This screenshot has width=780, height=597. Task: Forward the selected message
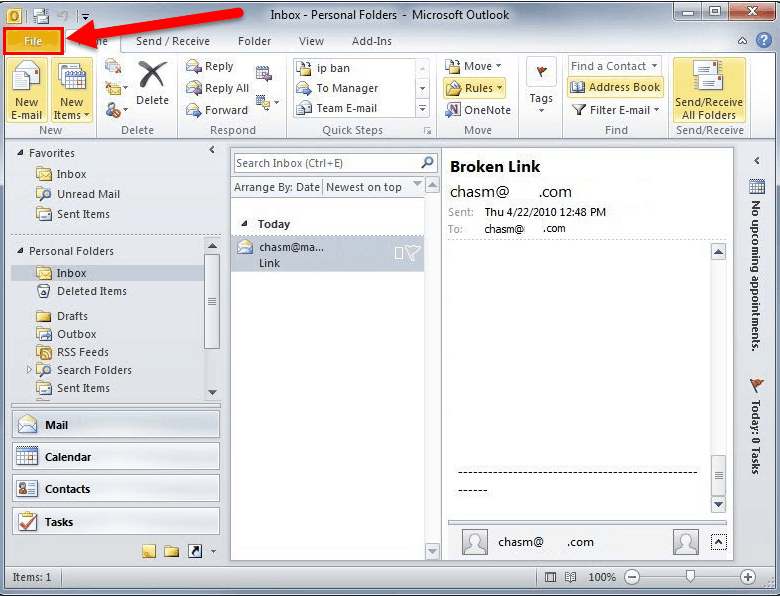[x=216, y=110]
